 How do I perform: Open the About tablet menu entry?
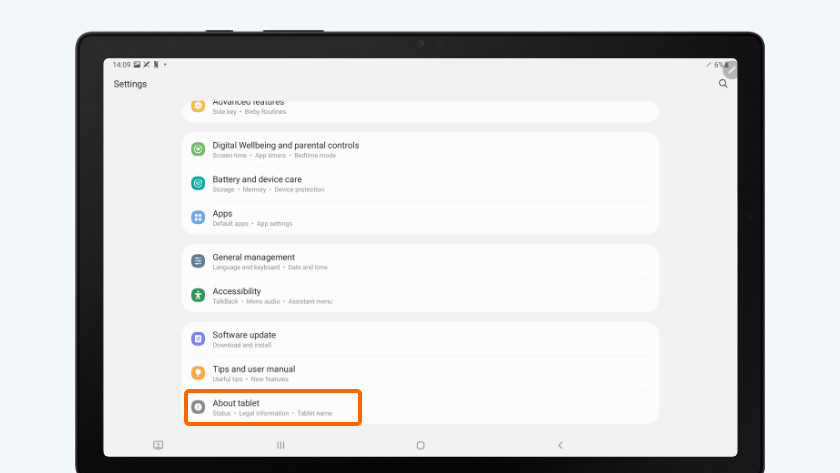[x=272, y=407]
